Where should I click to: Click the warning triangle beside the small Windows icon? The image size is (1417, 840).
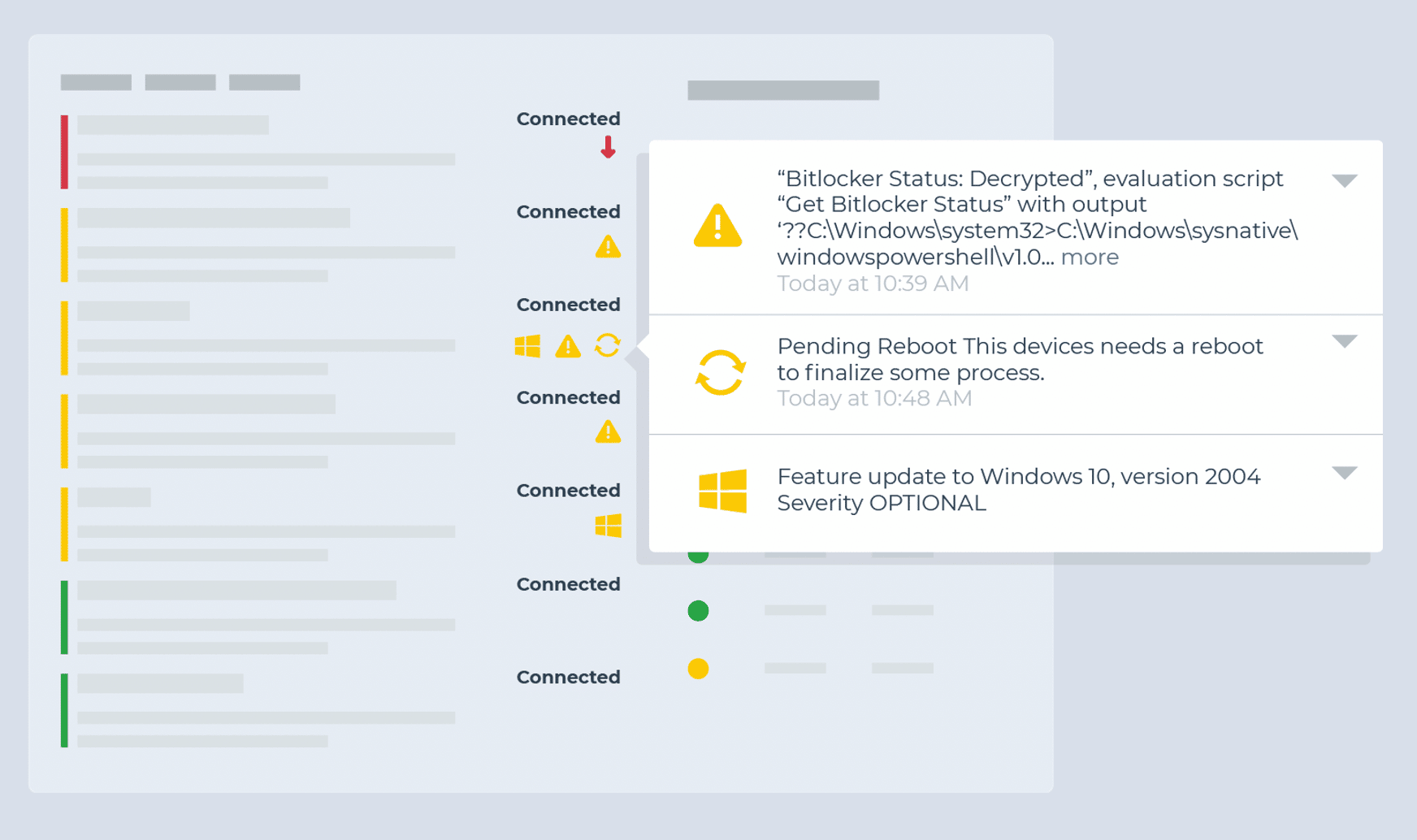pyautogui.click(x=568, y=347)
